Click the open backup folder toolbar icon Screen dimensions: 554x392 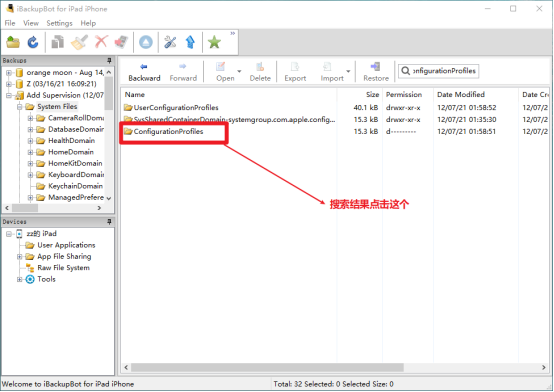(x=13, y=42)
